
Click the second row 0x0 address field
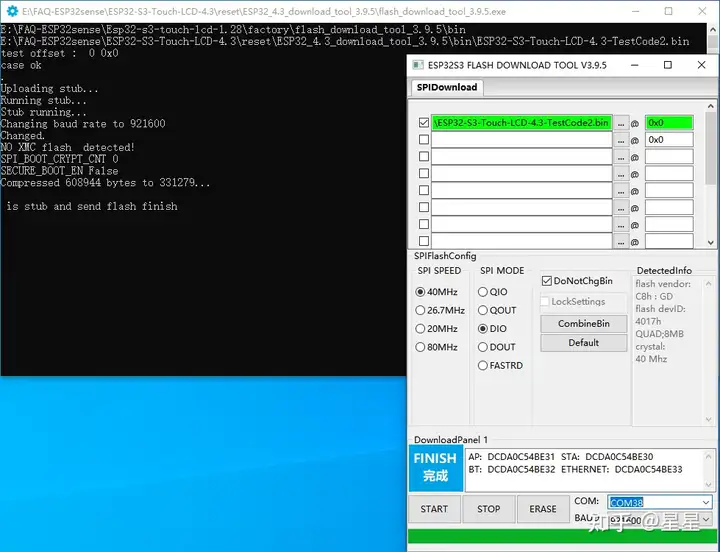pos(669,140)
